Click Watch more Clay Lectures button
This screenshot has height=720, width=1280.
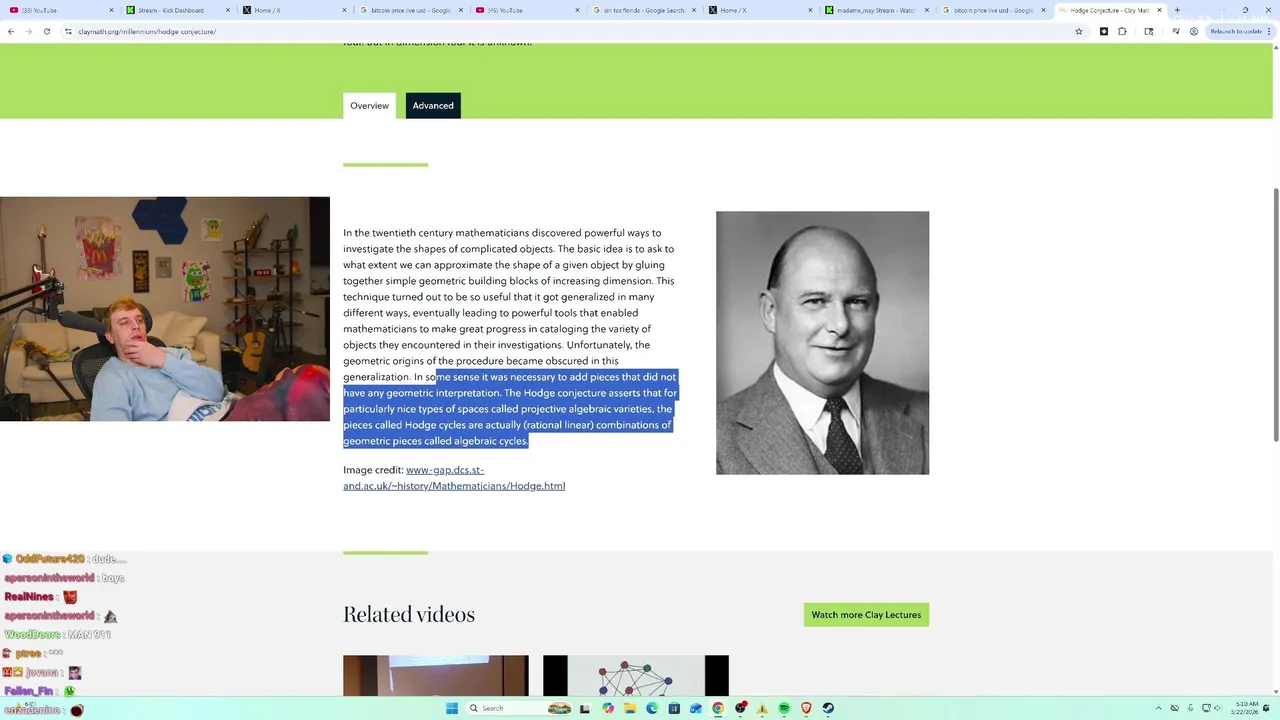(x=866, y=615)
